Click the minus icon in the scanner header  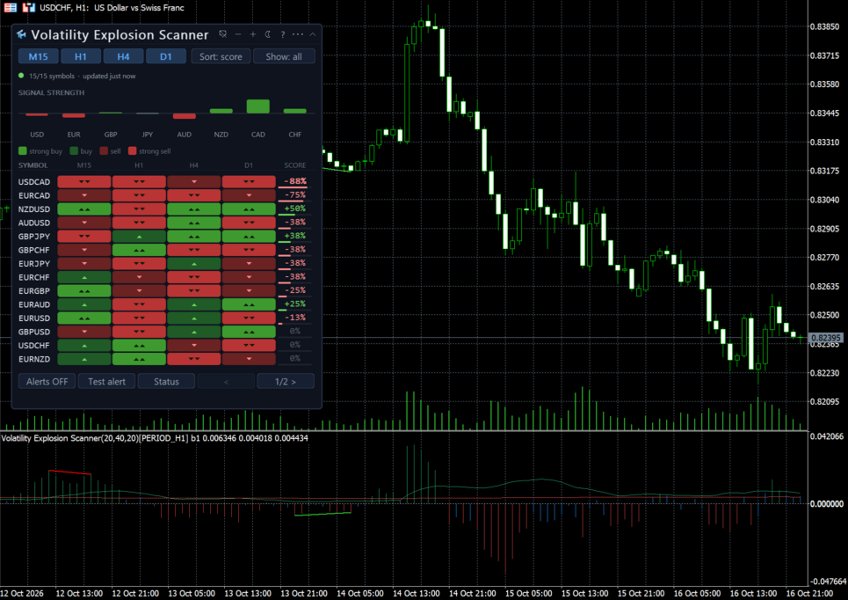tap(238, 34)
